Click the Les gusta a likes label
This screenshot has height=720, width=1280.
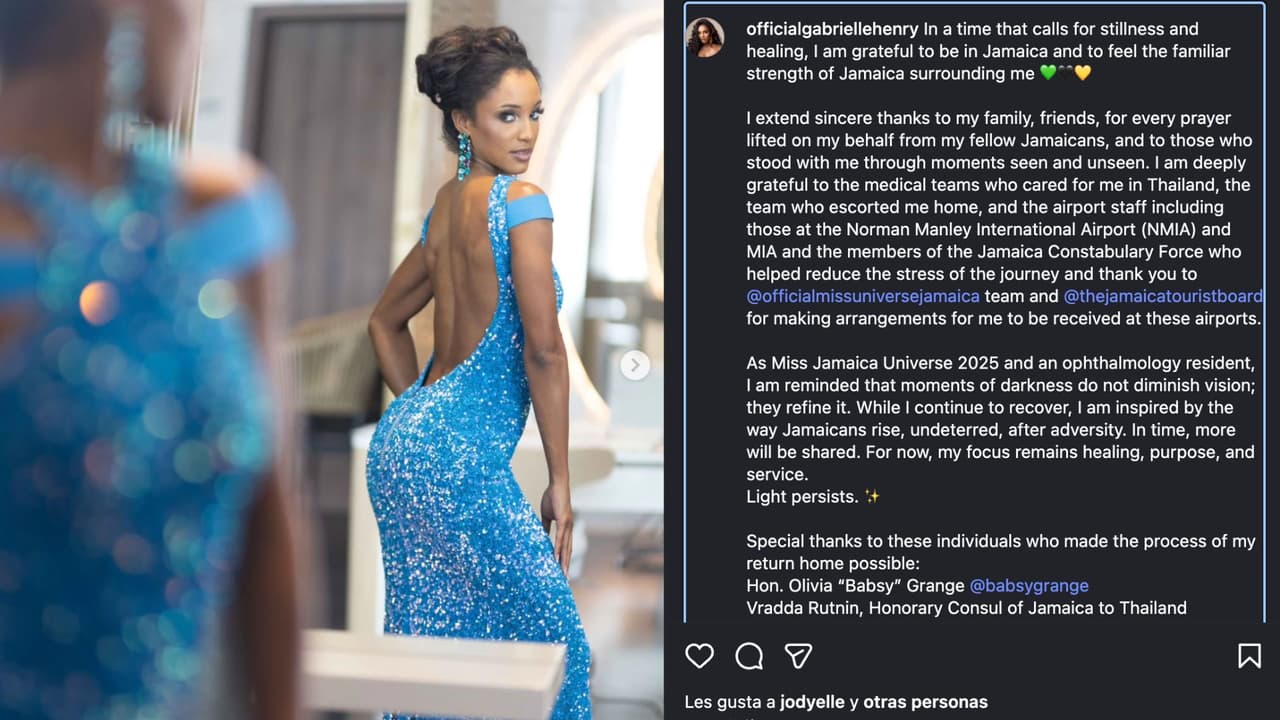point(718,702)
